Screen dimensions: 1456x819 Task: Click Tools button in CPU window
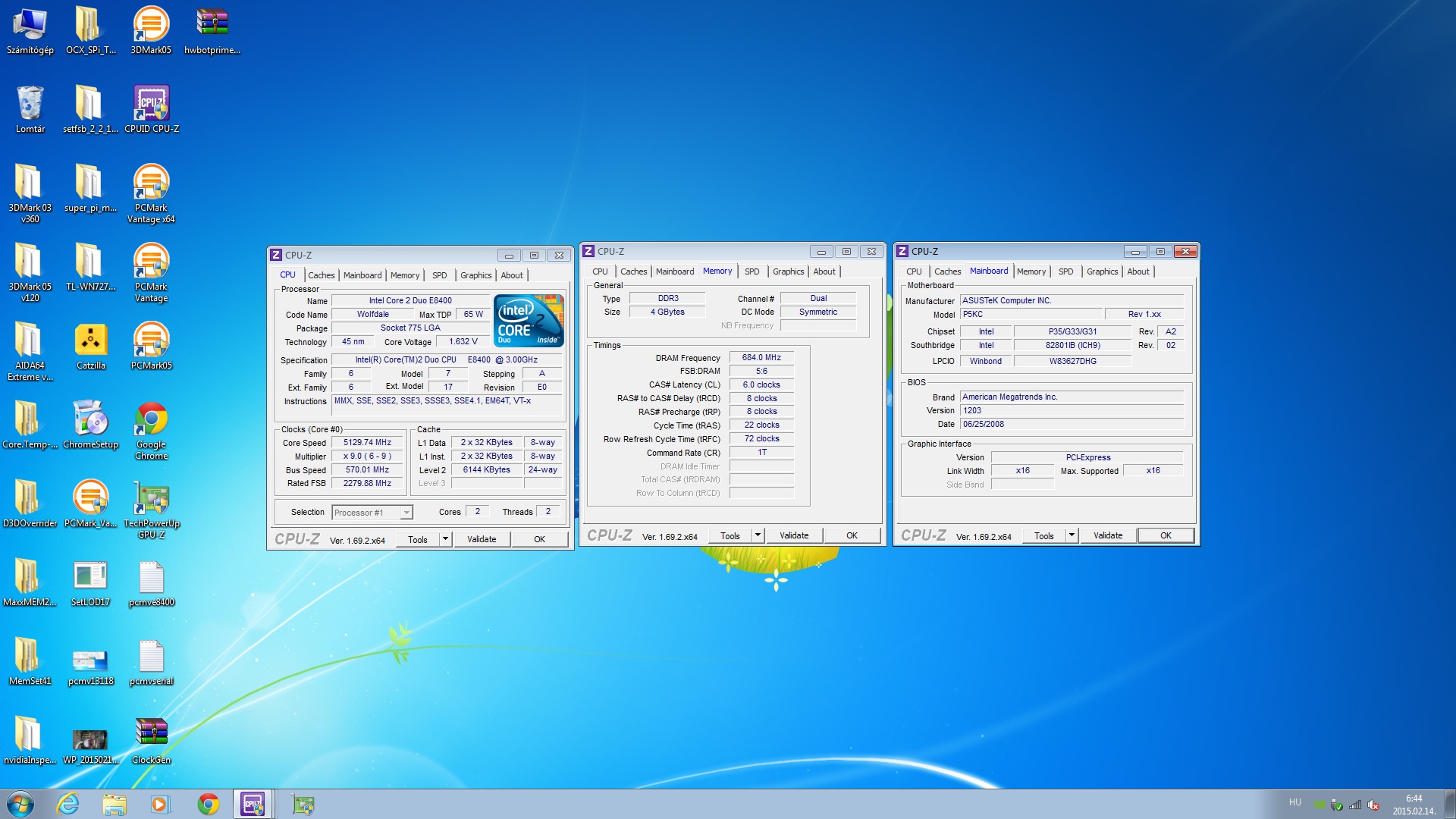418,539
